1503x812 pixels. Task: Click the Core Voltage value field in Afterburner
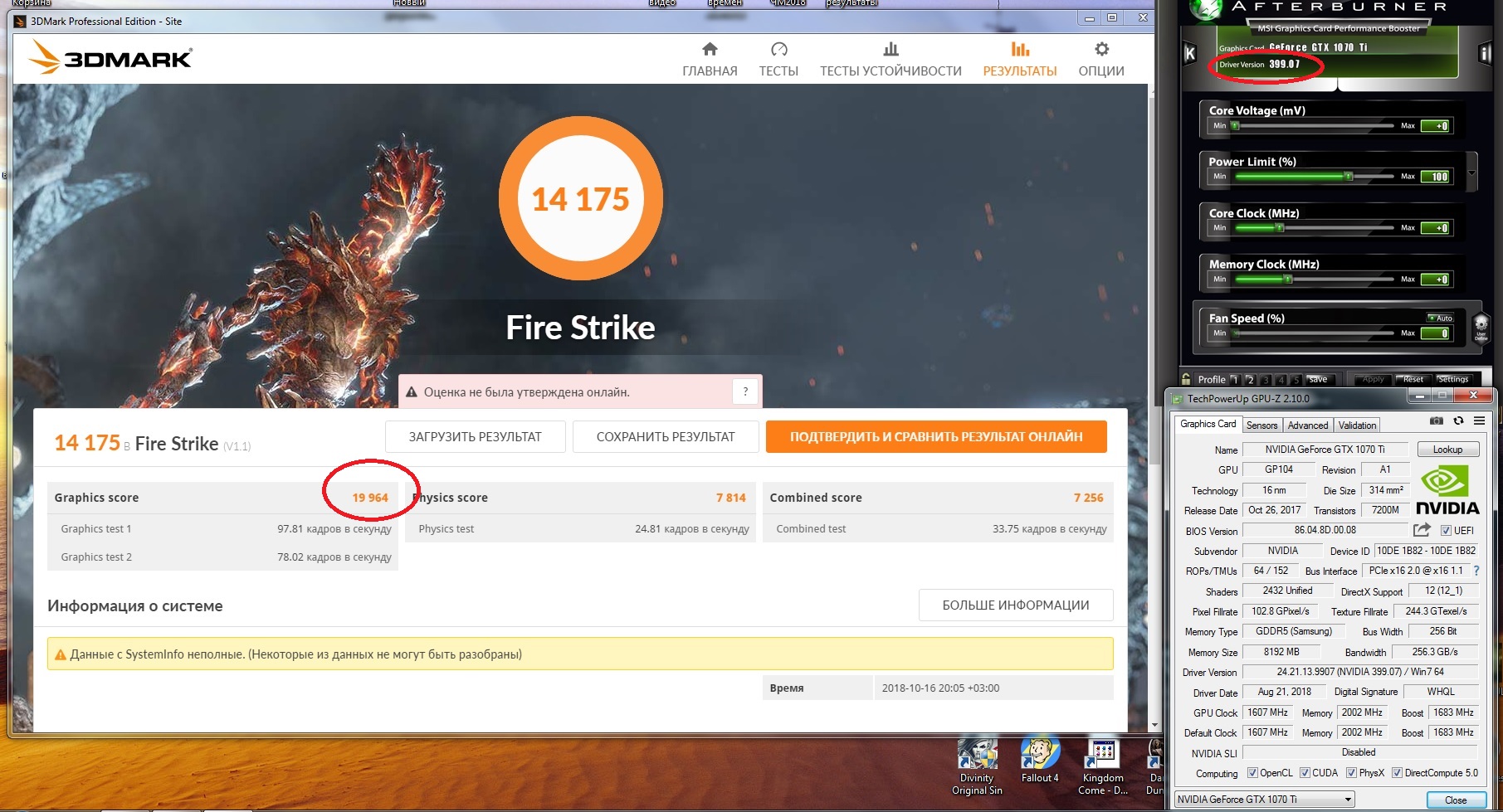[x=1435, y=126]
